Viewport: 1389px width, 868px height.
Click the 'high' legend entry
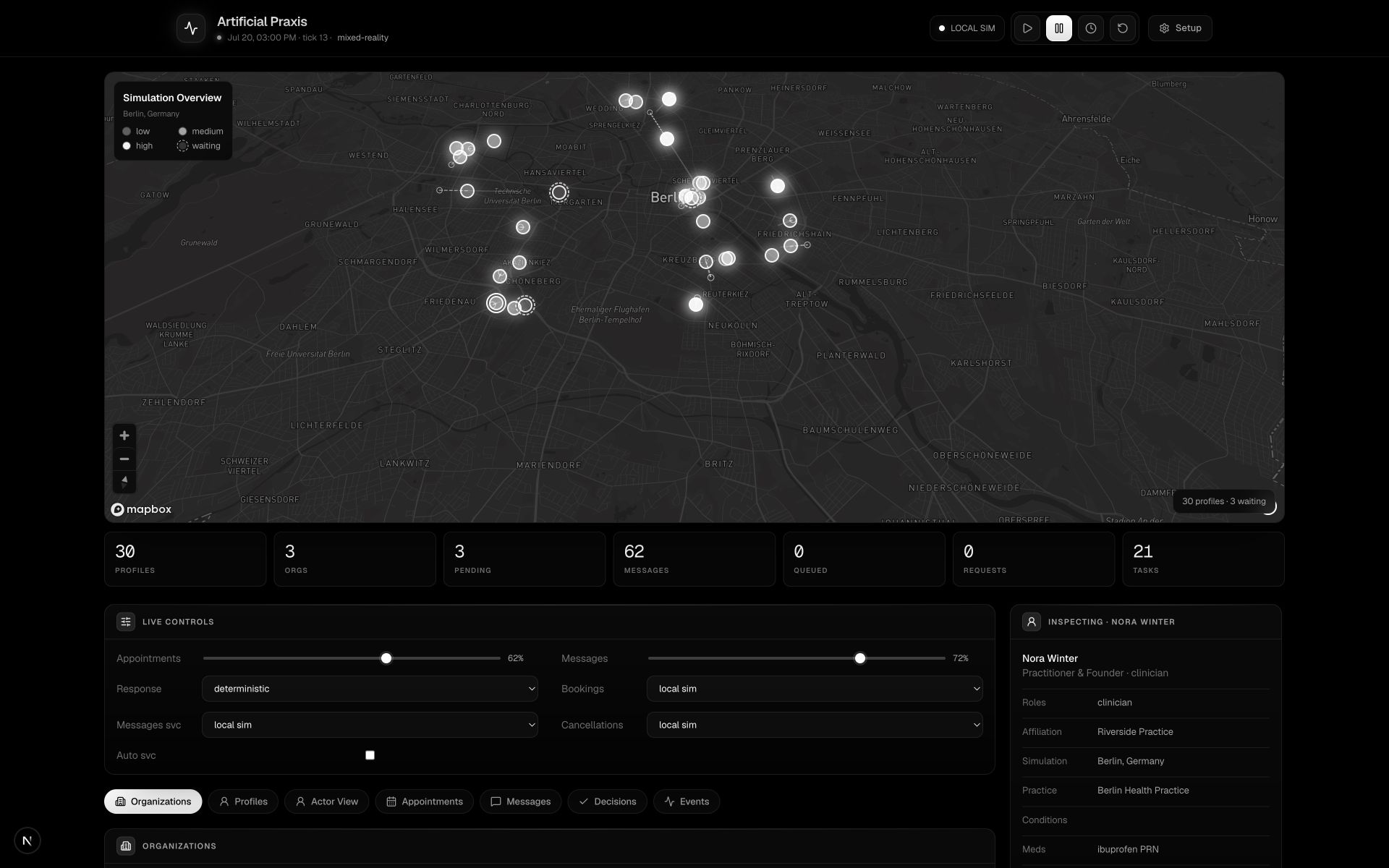[x=138, y=146]
